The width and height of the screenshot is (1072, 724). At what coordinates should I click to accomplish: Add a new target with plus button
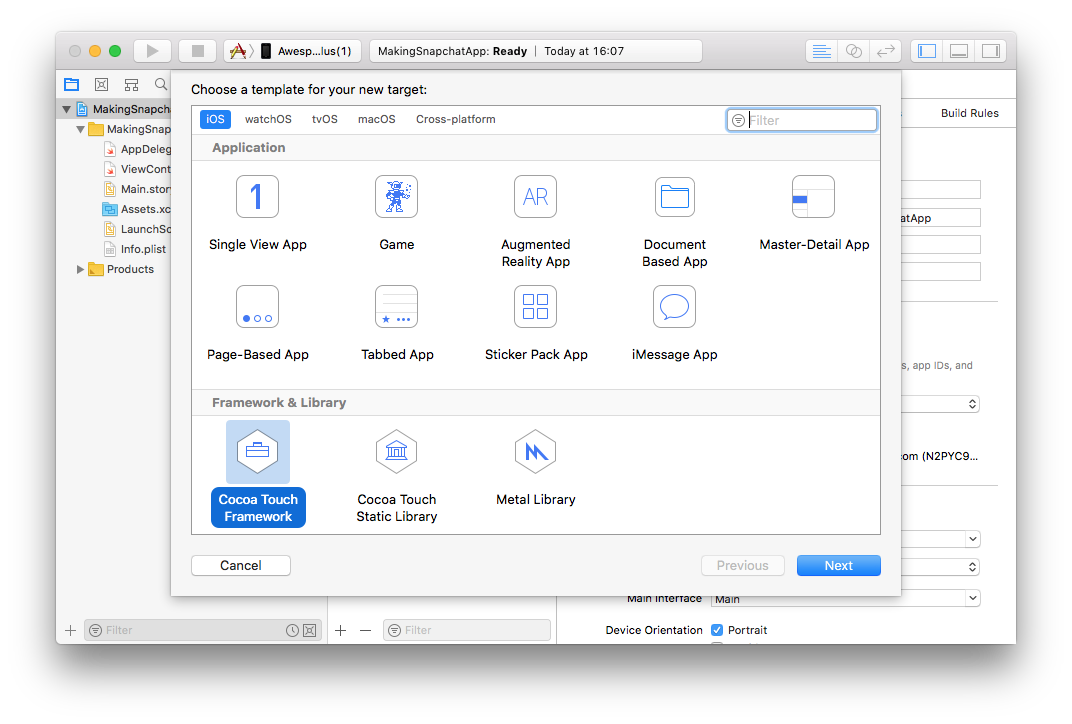(x=340, y=630)
